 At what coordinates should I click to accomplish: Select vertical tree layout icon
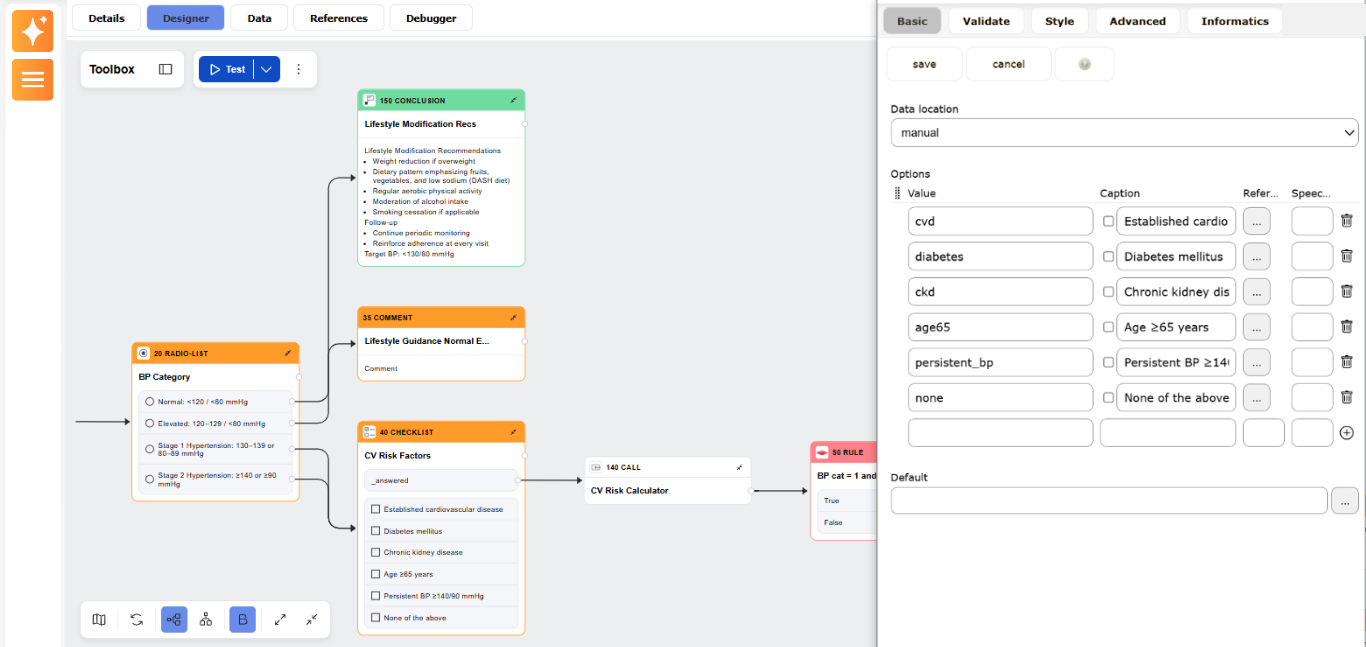206,620
